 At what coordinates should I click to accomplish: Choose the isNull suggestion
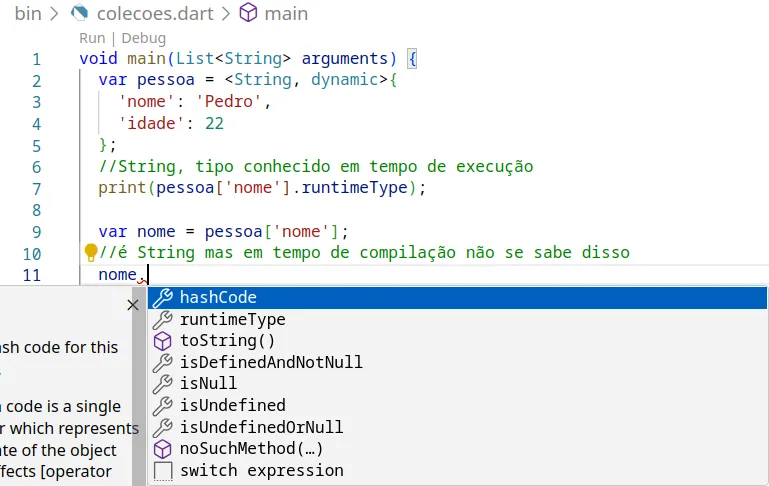click(457, 384)
